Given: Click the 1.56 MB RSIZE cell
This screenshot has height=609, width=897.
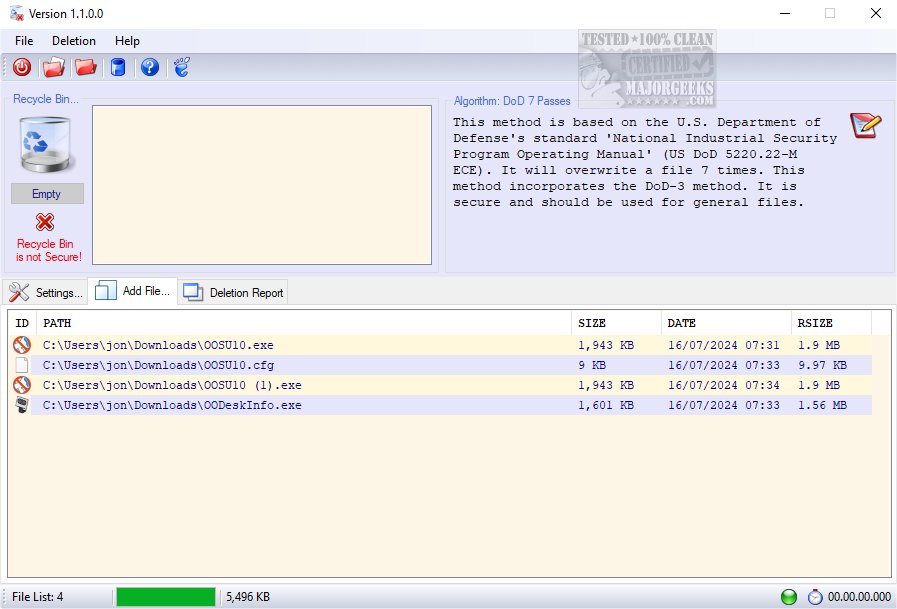Looking at the screenshot, I should tap(823, 405).
